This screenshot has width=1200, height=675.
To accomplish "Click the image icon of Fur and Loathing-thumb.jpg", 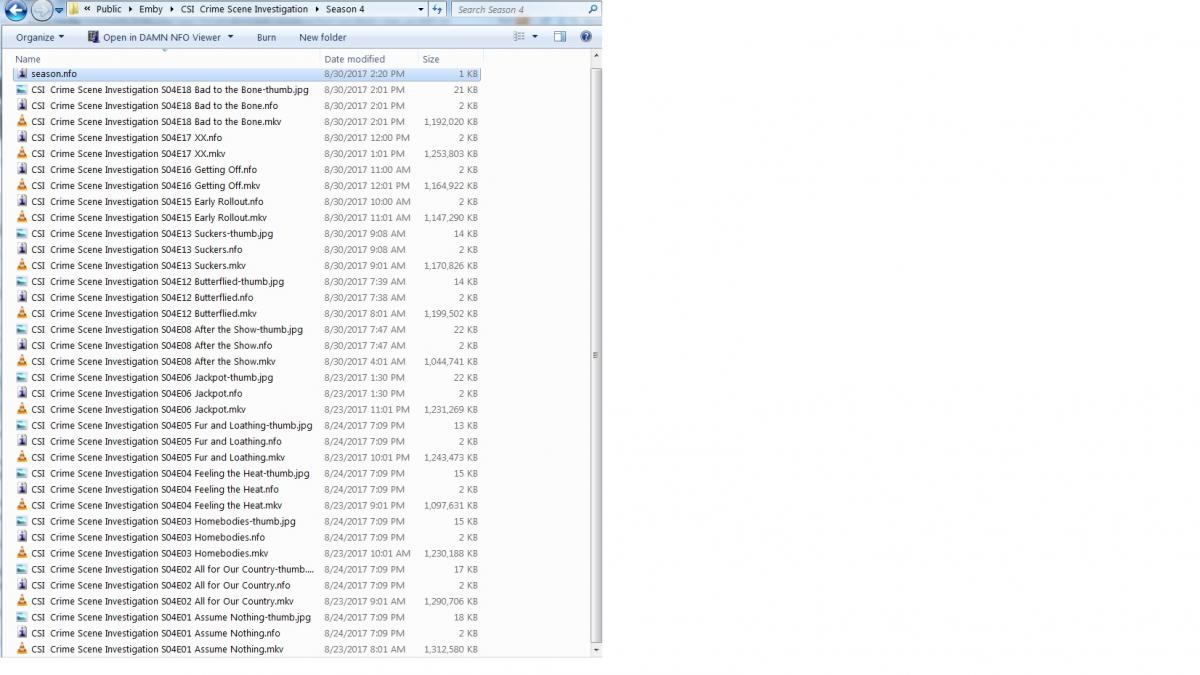I will [22, 426].
